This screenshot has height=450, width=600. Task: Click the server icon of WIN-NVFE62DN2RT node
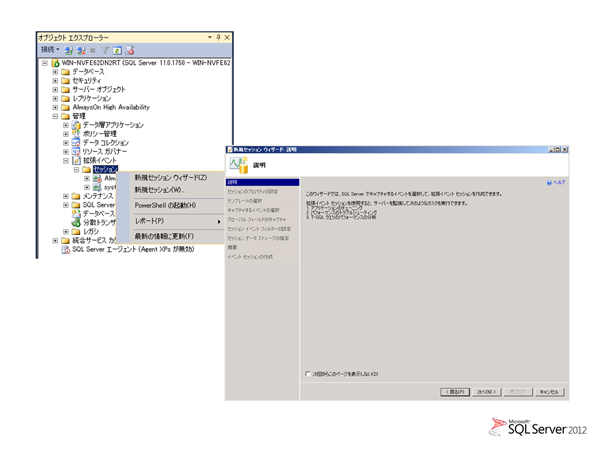coord(55,63)
